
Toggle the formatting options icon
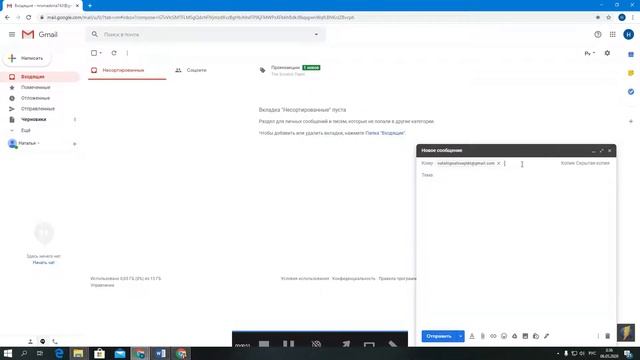[x=472, y=336]
